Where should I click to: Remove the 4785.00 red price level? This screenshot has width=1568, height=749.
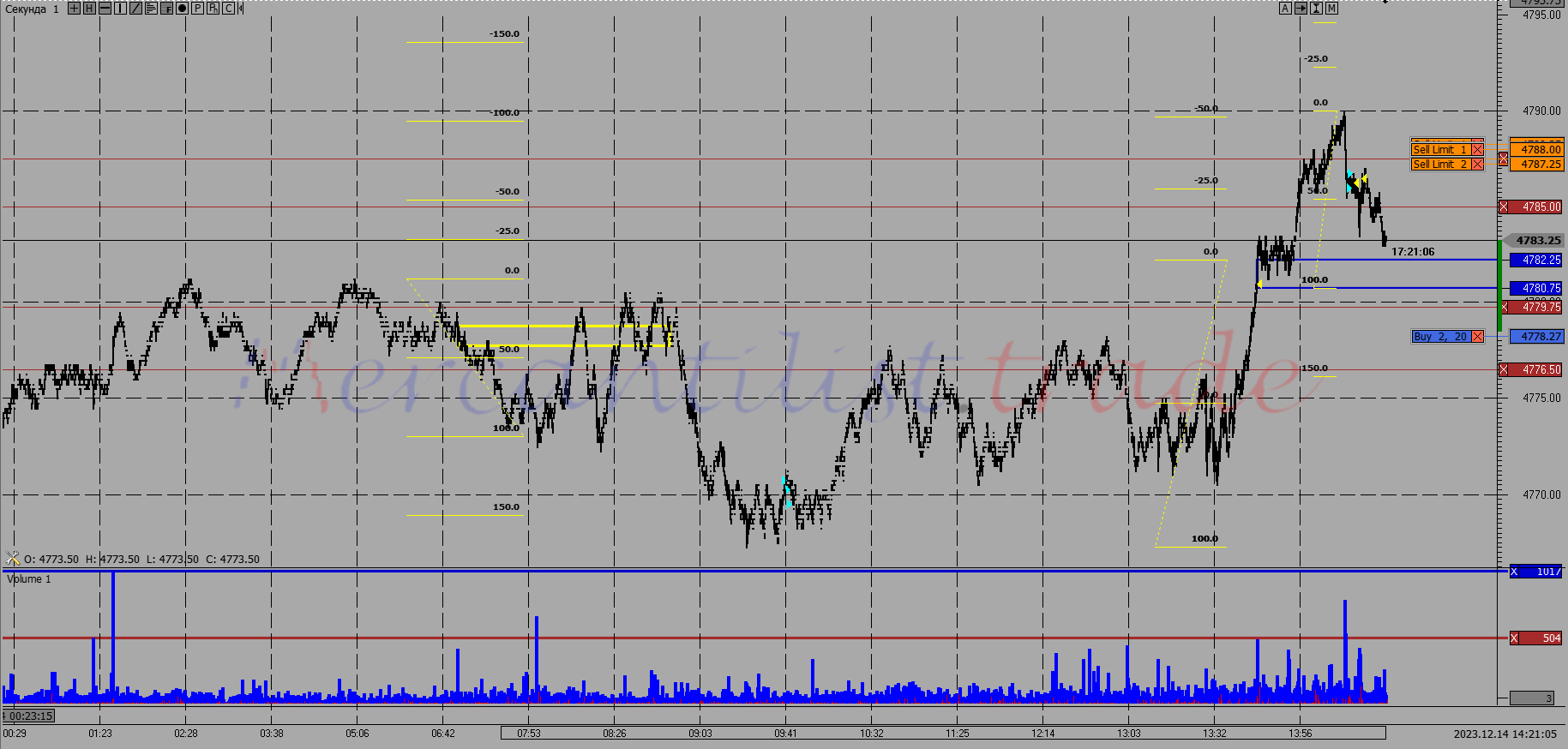1504,207
